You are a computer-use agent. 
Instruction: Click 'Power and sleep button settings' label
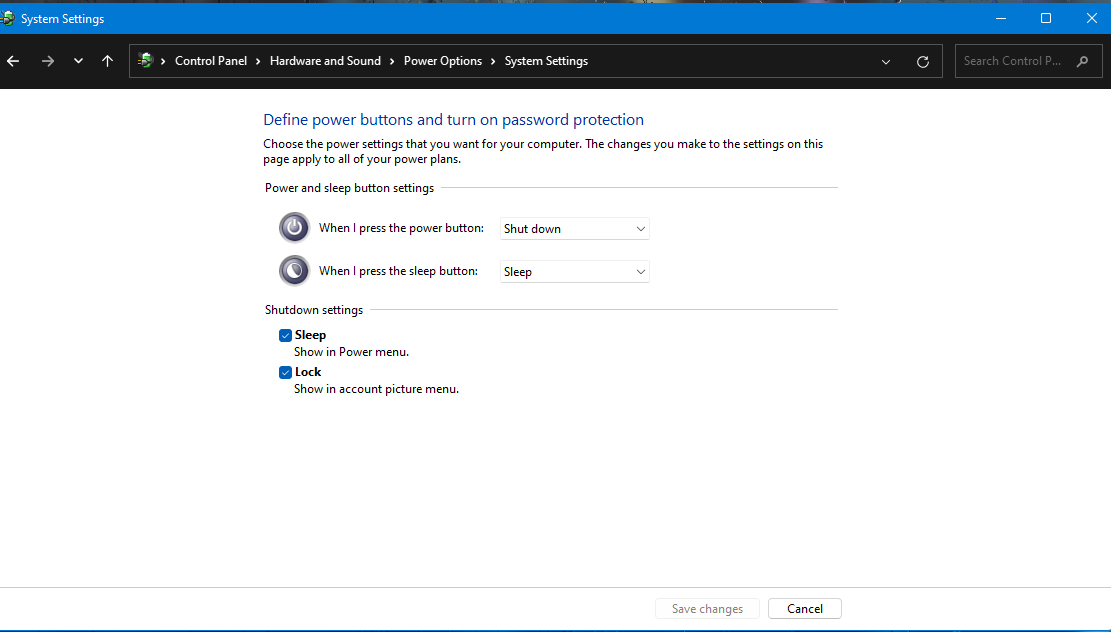[349, 188]
